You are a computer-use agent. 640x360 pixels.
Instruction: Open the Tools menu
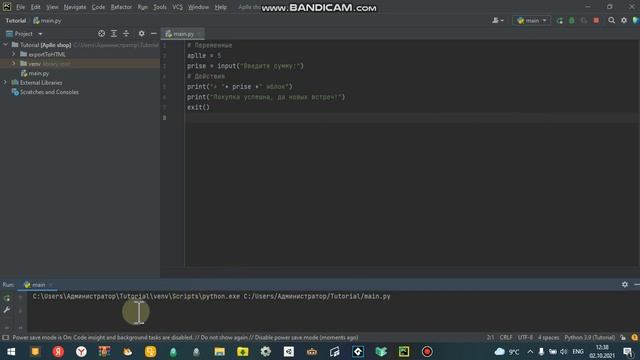[x=160, y=7]
